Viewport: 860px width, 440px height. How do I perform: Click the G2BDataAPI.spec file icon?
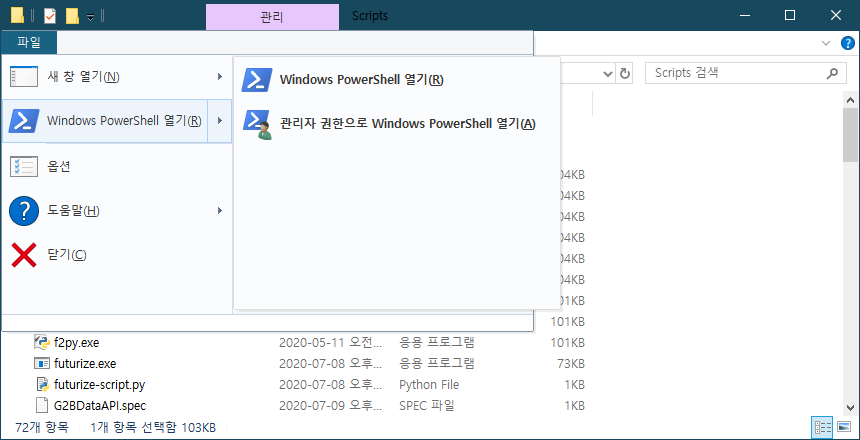(x=42, y=406)
